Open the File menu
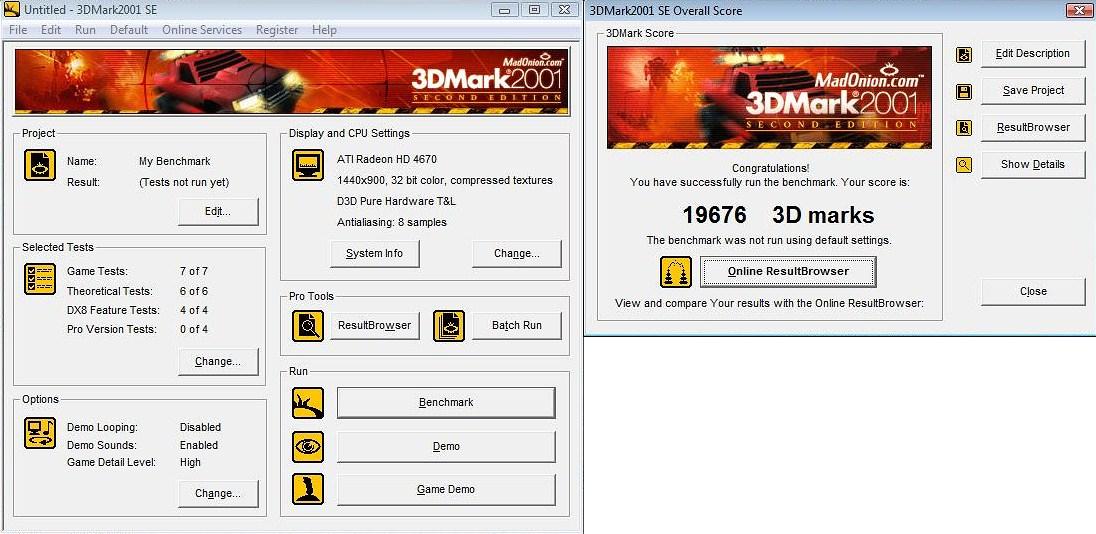 [18, 30]
